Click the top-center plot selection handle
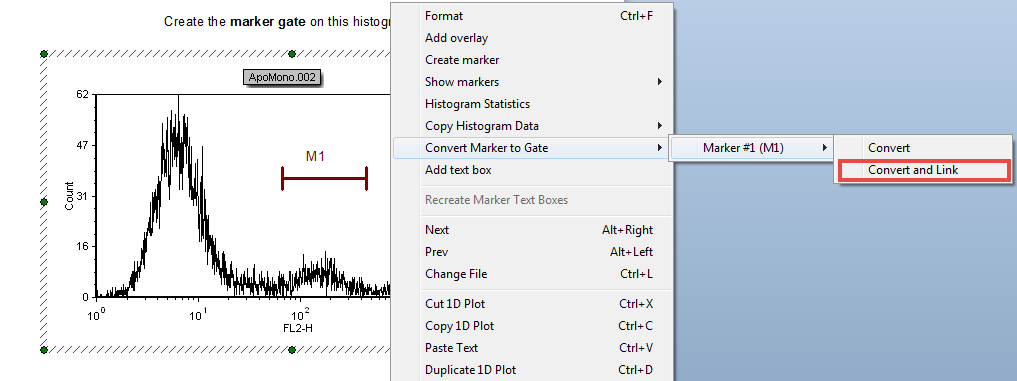Viewport: 1017px width, 381px height. click(x=292, y=54)
